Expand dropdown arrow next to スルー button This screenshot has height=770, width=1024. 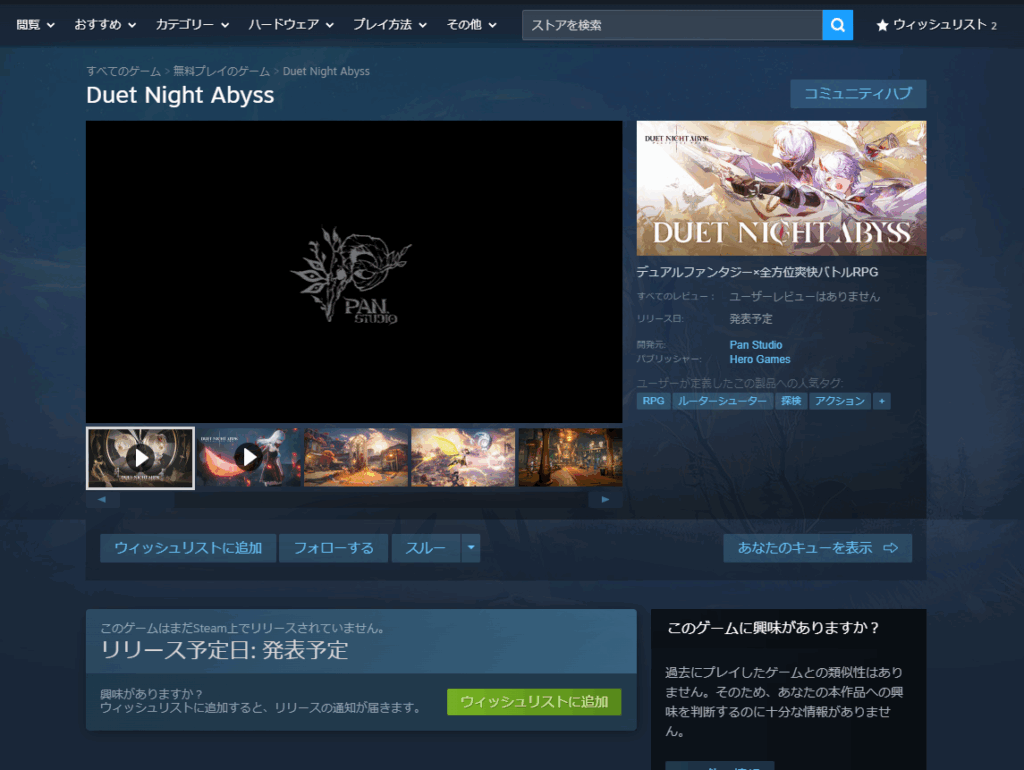470,548
